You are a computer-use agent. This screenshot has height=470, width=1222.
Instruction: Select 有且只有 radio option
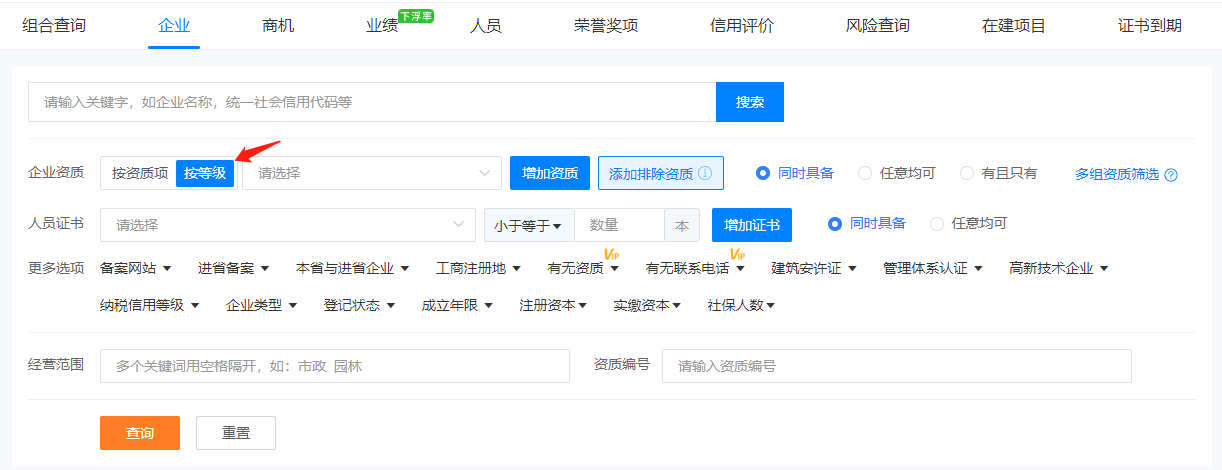click(x=967, y=173)
